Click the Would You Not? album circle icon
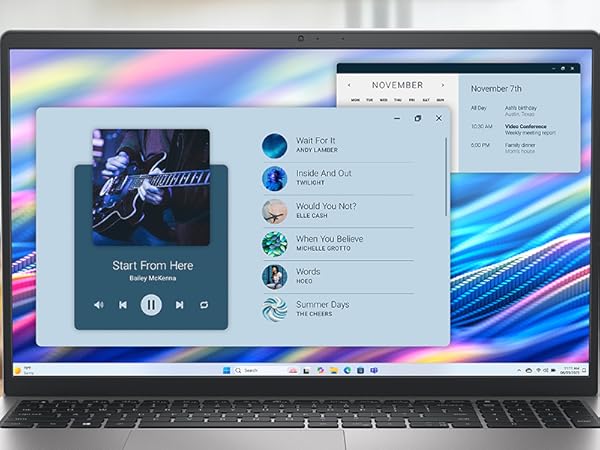Image resolution: width=600 pixels, height=450 pixels. (274, 212)
